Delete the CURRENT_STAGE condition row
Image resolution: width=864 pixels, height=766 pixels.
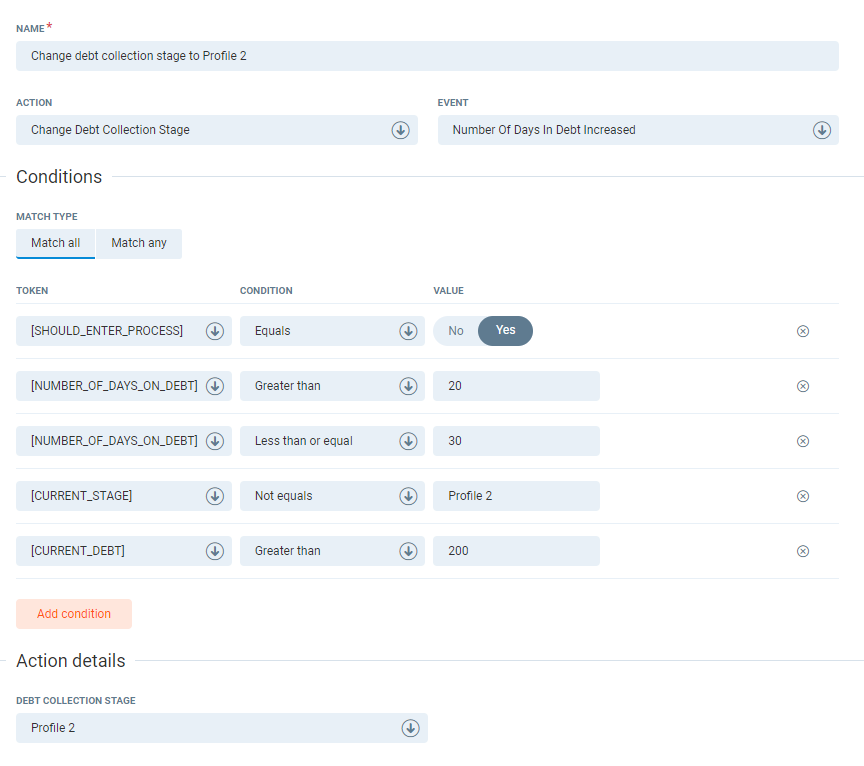(802, 496)
